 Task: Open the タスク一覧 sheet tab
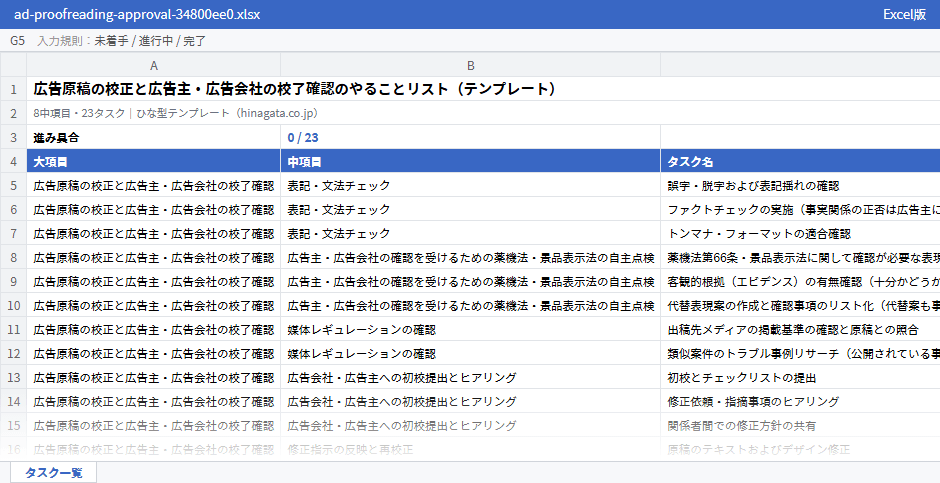coord(53,473)
